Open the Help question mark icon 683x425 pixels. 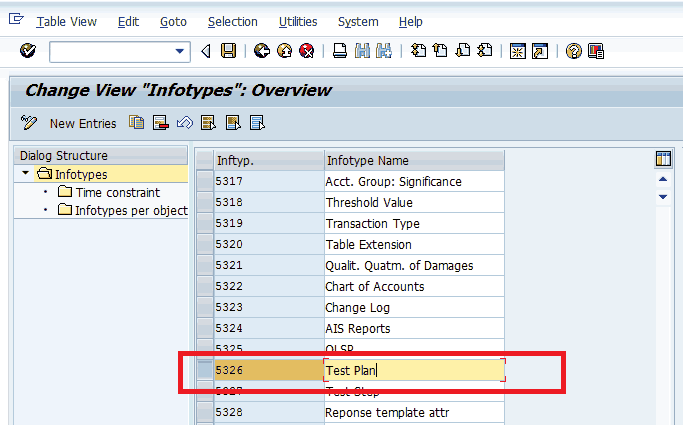click(x=573, y=51)
